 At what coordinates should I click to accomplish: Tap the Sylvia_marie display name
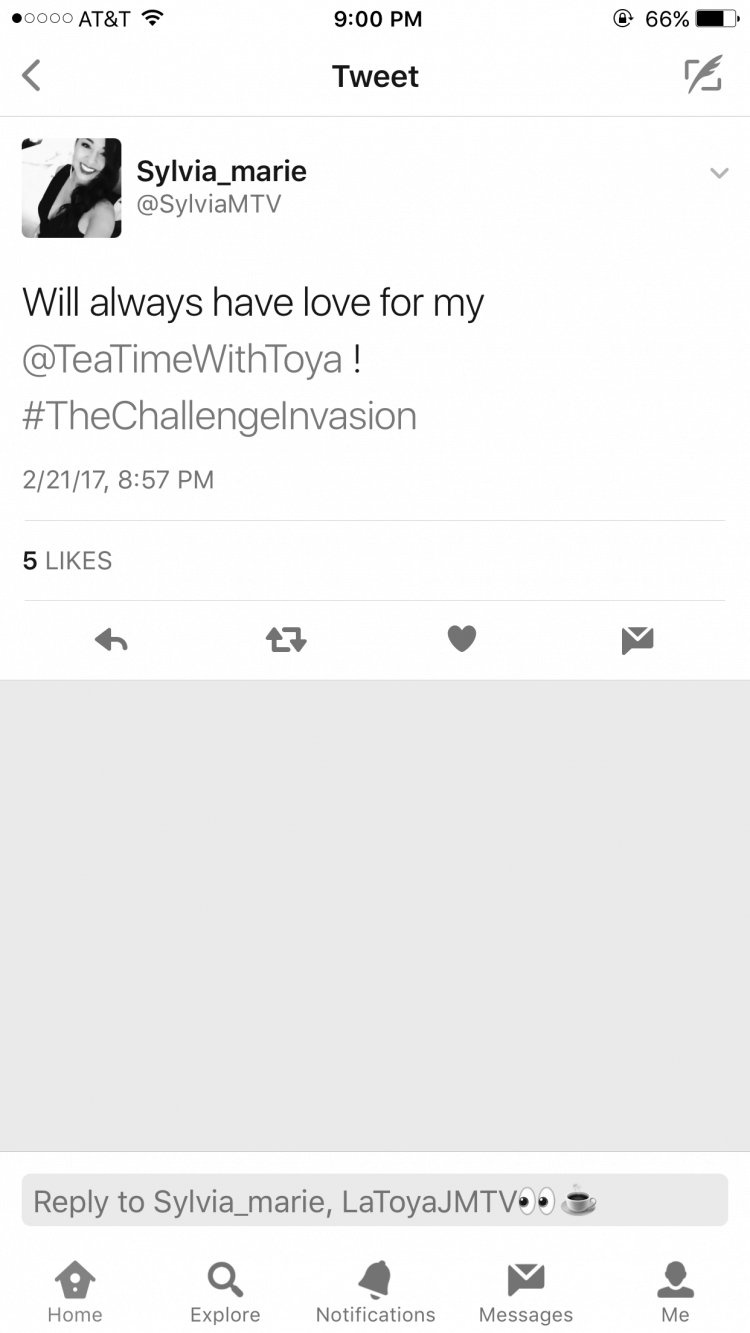(221, 171)
